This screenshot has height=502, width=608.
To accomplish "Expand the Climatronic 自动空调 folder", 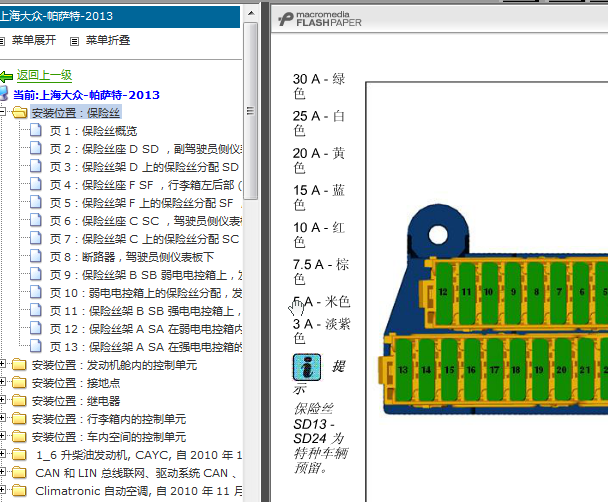I will [x=2, y=490].
